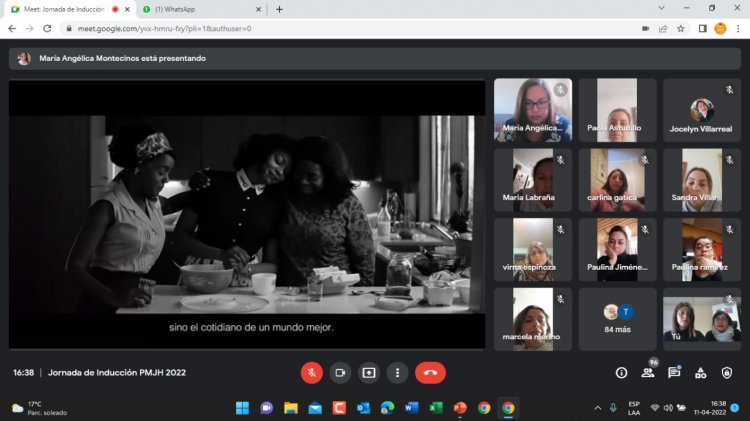Image resolution: width=750 pixels, height=421 pixels.
Task: Click the meet.google.com address bar
Action: (x=354, y=29)
